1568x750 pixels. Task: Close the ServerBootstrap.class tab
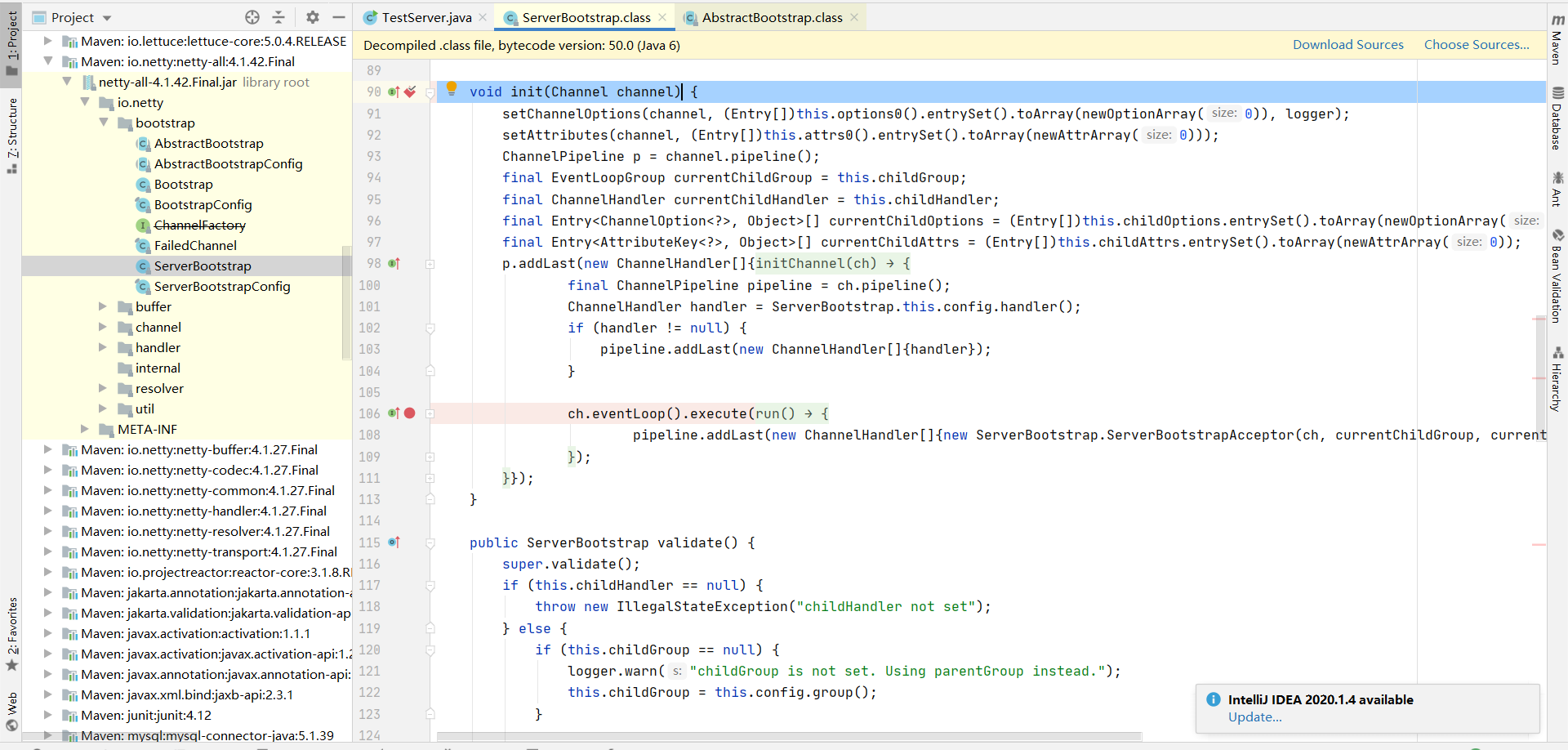[662, 17]
